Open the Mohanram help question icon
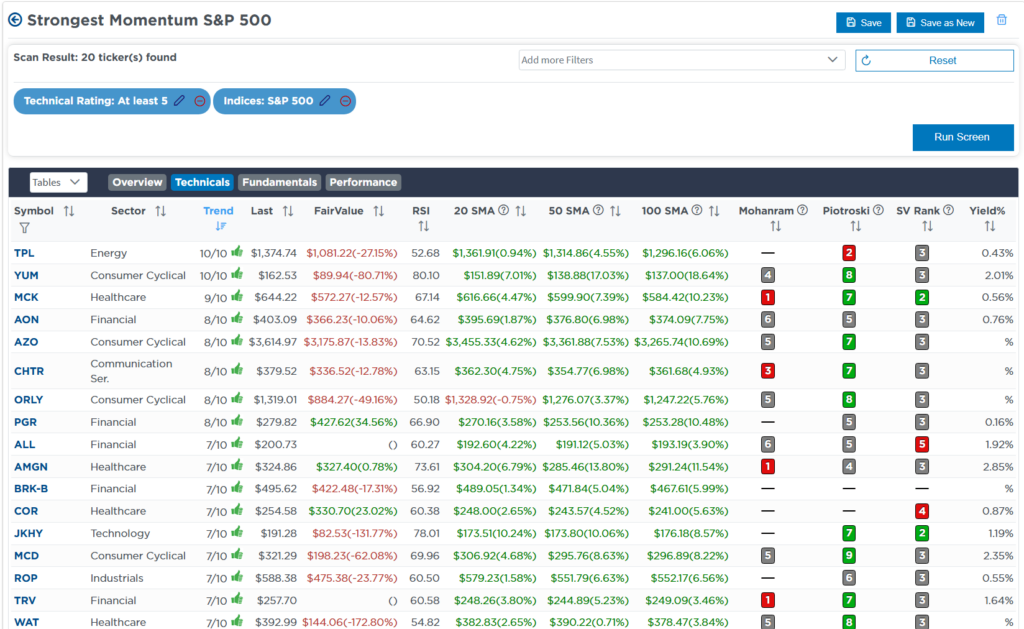The width and height of the screenshot is (1024, 629). point(803,210)
